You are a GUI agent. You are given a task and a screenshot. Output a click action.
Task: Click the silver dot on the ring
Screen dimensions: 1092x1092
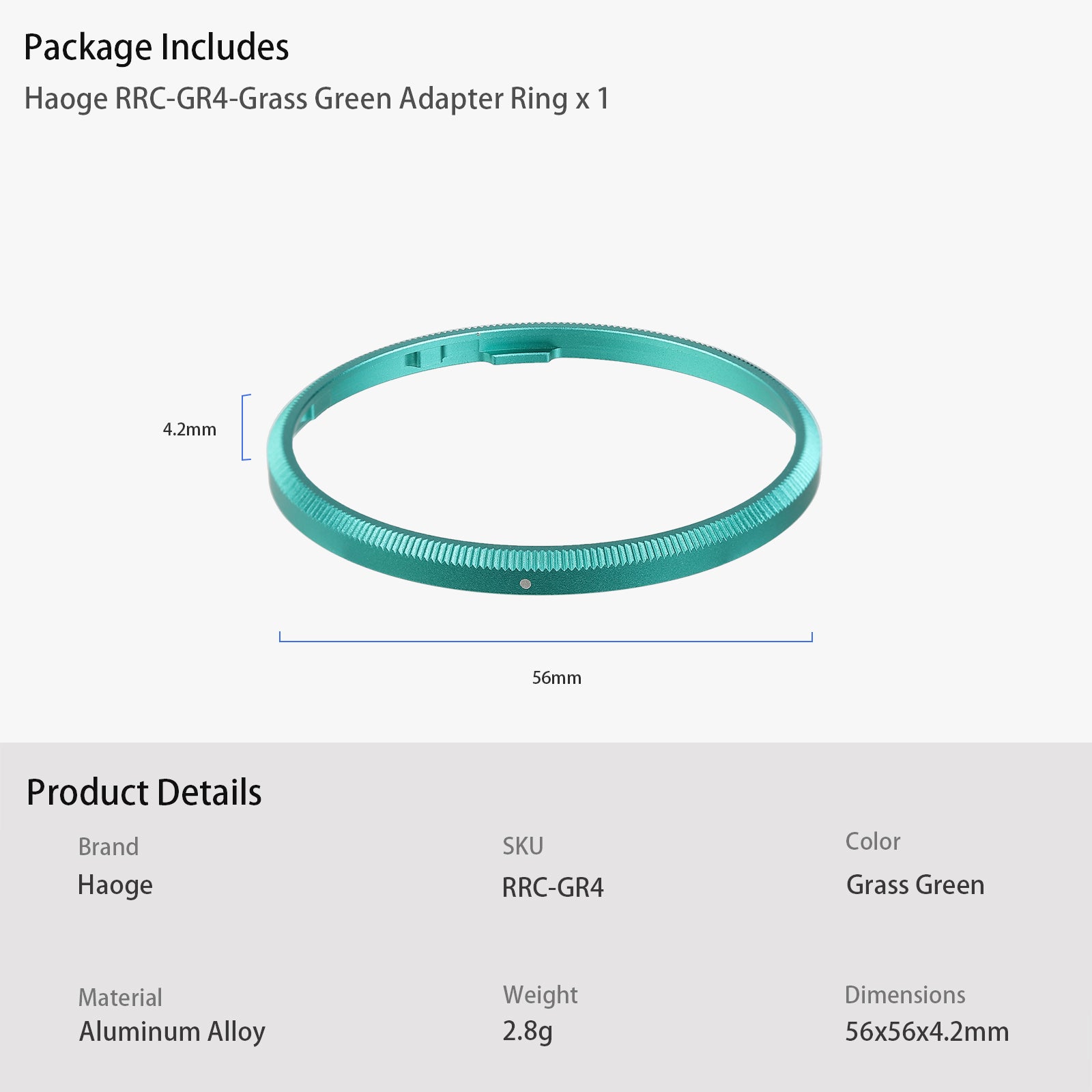[x=525, y=584]
